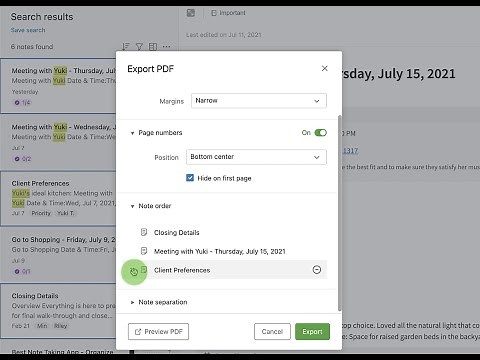Open Meeting with Yuki Wednesday note card

pos(58,143)
